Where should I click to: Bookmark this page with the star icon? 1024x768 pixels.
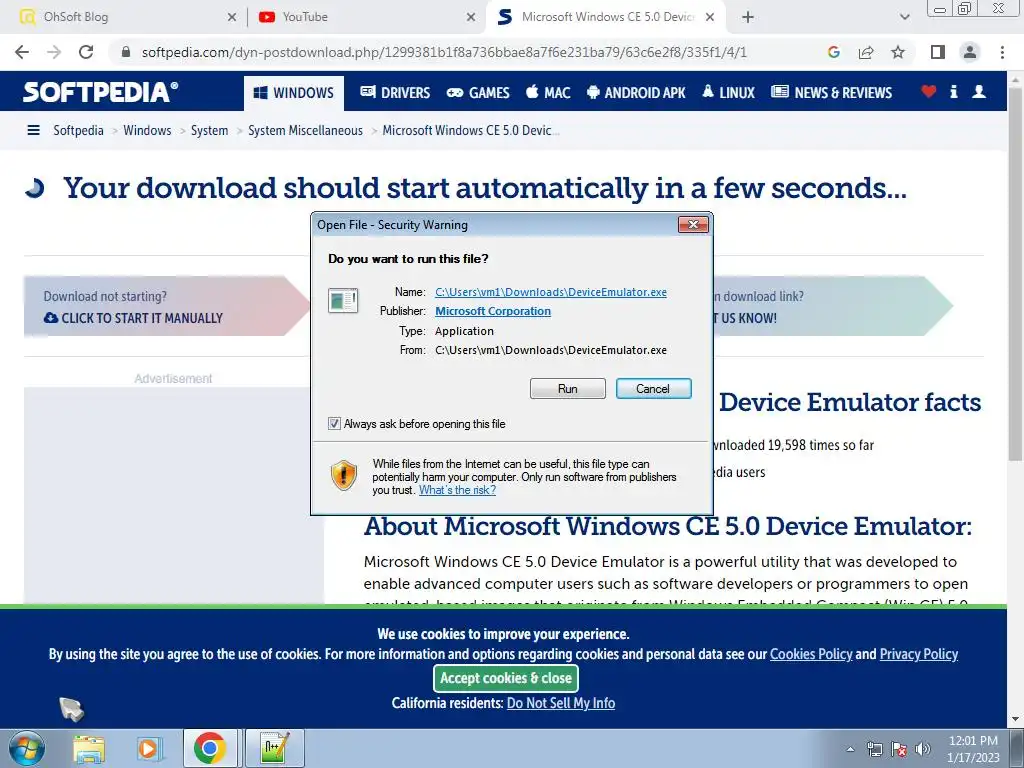pyautogui.click(x=898, y=52)
